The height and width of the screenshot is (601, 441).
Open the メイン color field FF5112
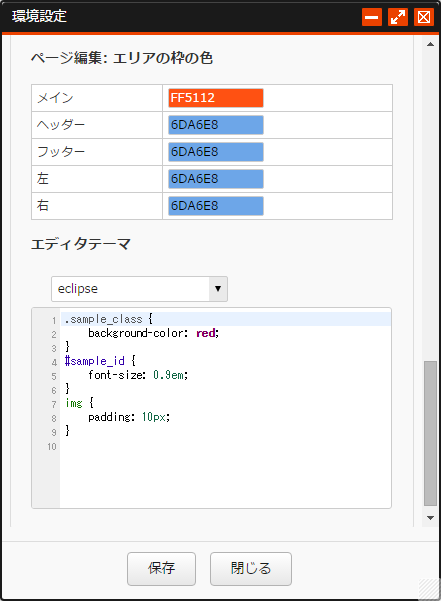click(x=216, y=98)
